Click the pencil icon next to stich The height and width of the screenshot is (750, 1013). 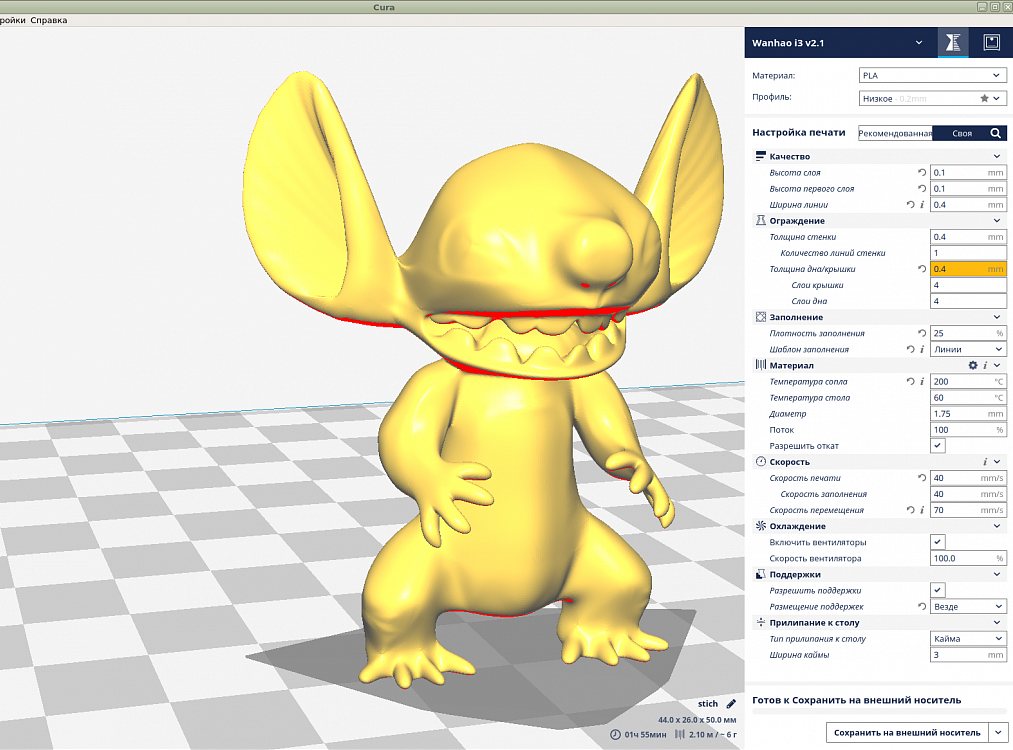(731, 704)
